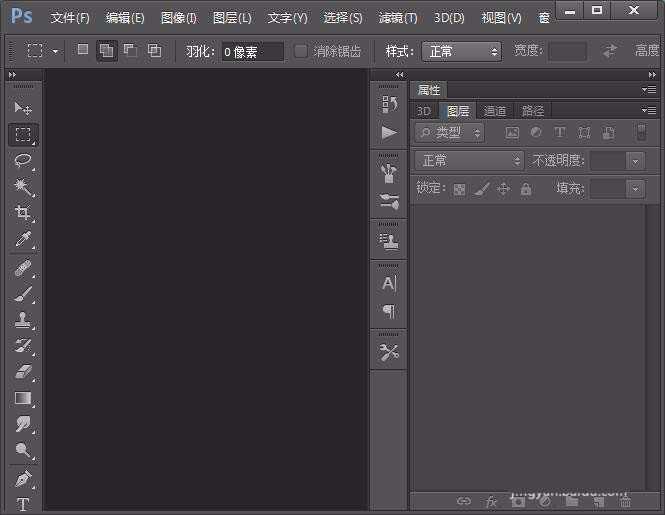Choose the Eyedropper tool
This screenshot has width=665, height=515.
tap(22, 240)
